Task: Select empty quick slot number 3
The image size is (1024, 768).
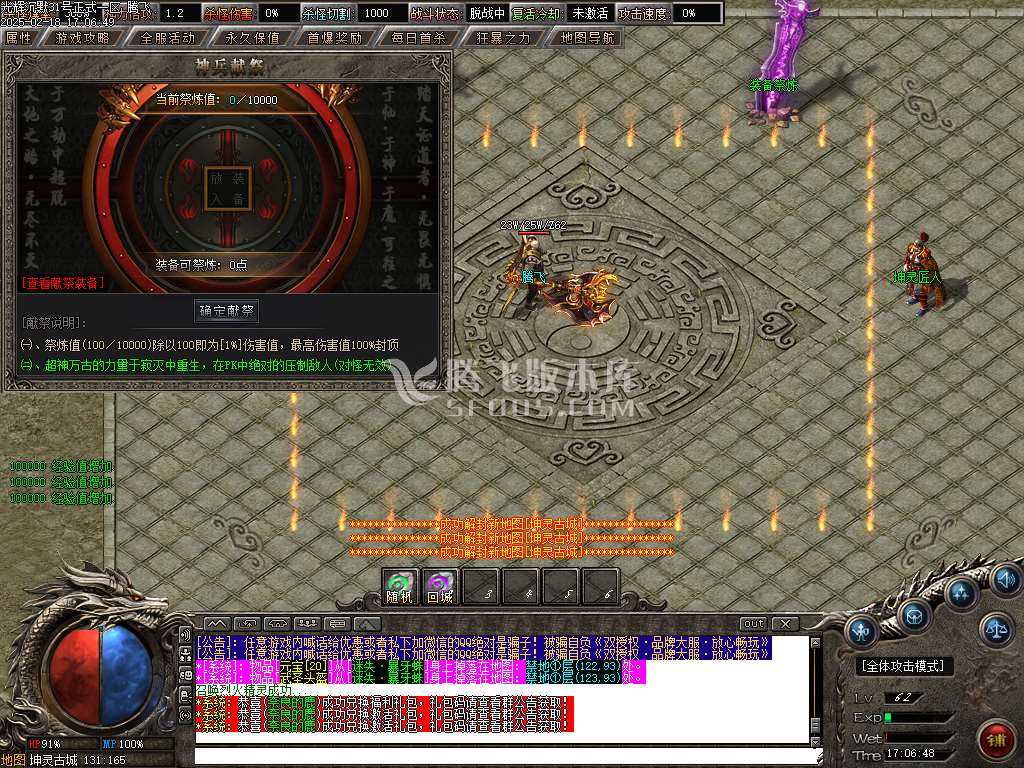Action: pyautogui.click(x=480, y=586)
